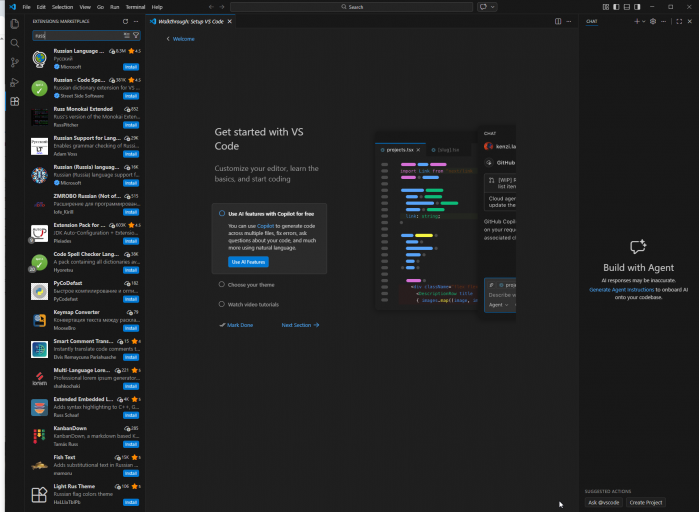Open chat settings gear icon
699x512 pixels.
tap(653, 21)
